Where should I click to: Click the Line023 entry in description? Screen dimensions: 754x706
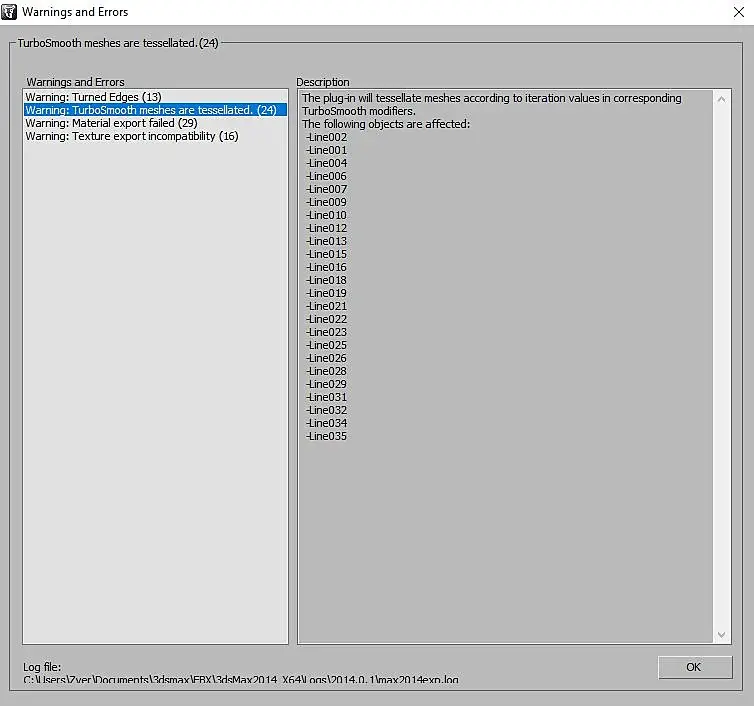coord(327,332)
